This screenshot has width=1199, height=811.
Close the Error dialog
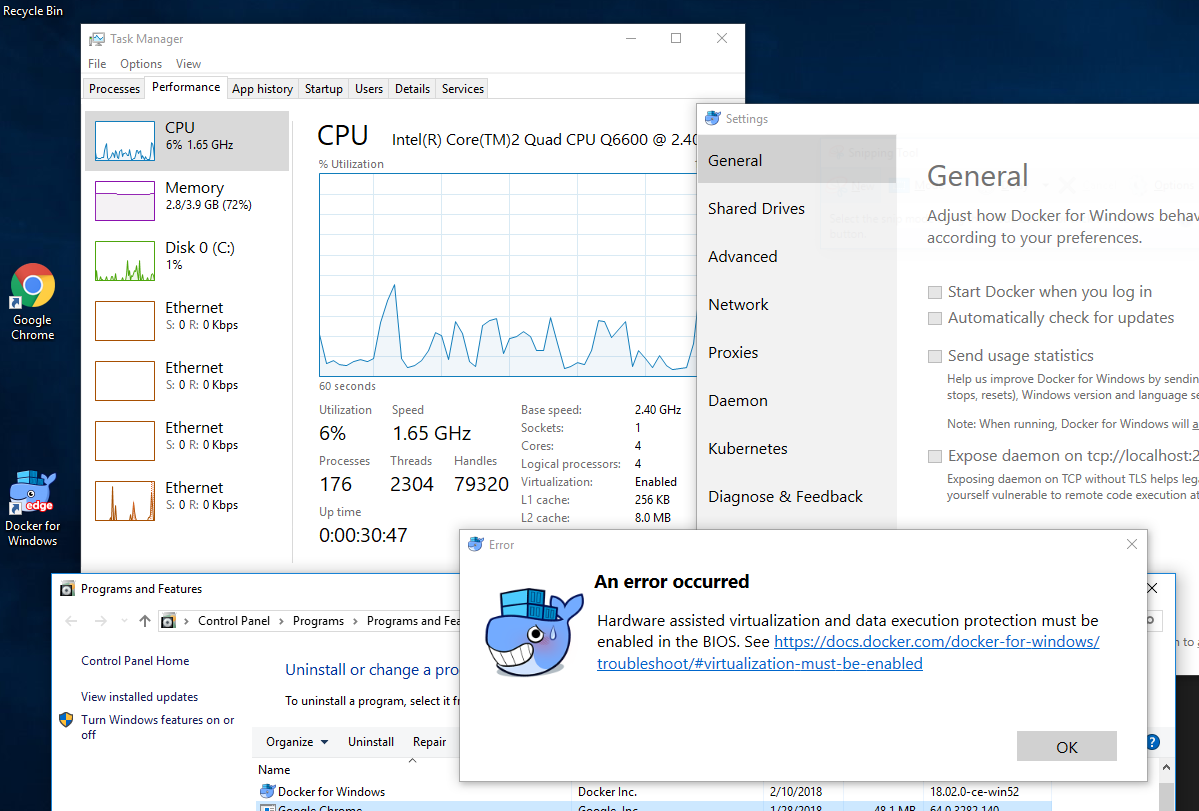(x=1132, y=544)
